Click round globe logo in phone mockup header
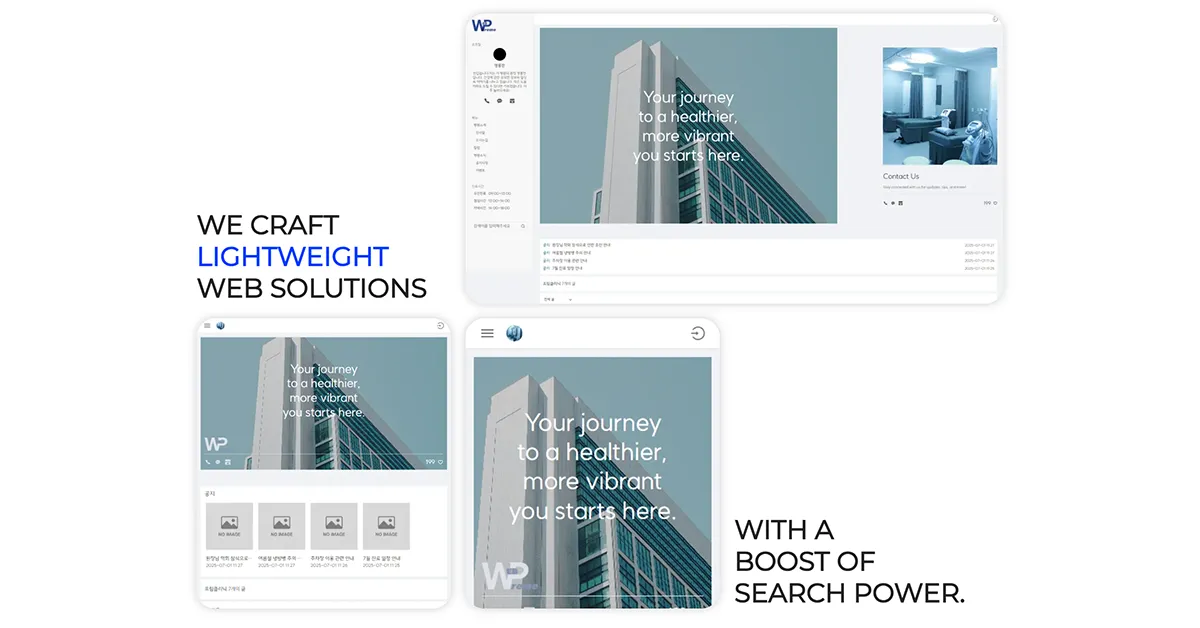Image resolution: width=1200 pixels, height=628 pixels. pos(514,333)
